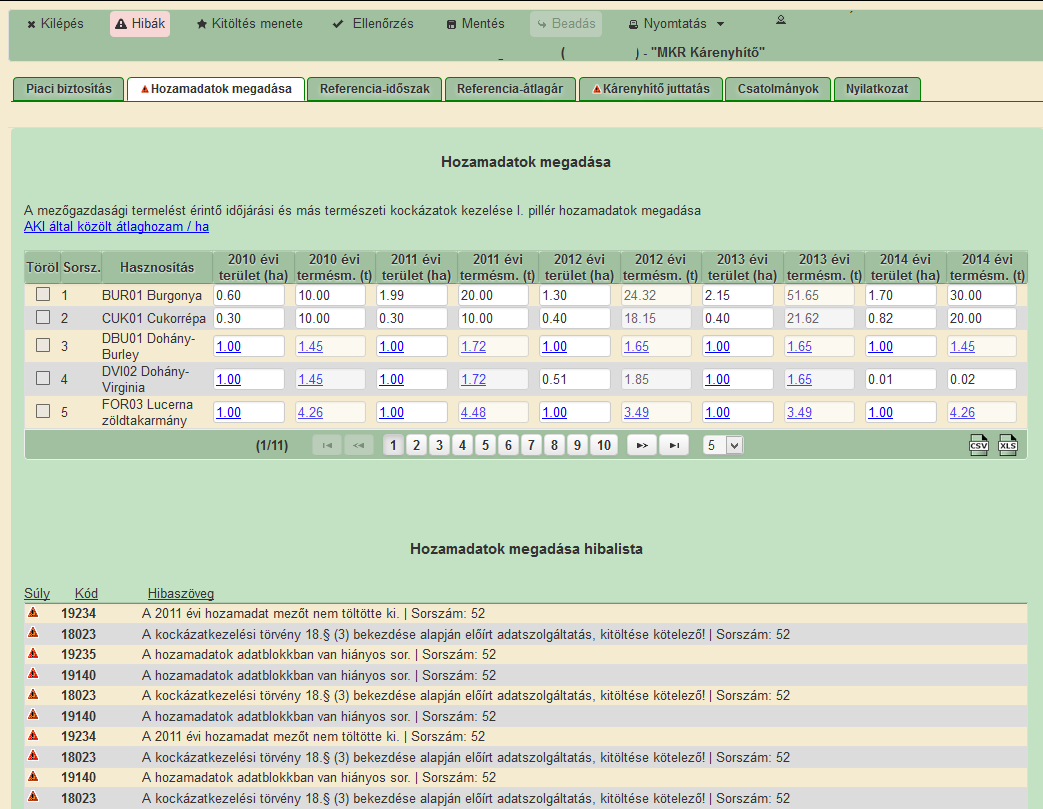1043x809 pixels.
Task: Click 2012 évi terület (ha) header
Action: [579, 267]
